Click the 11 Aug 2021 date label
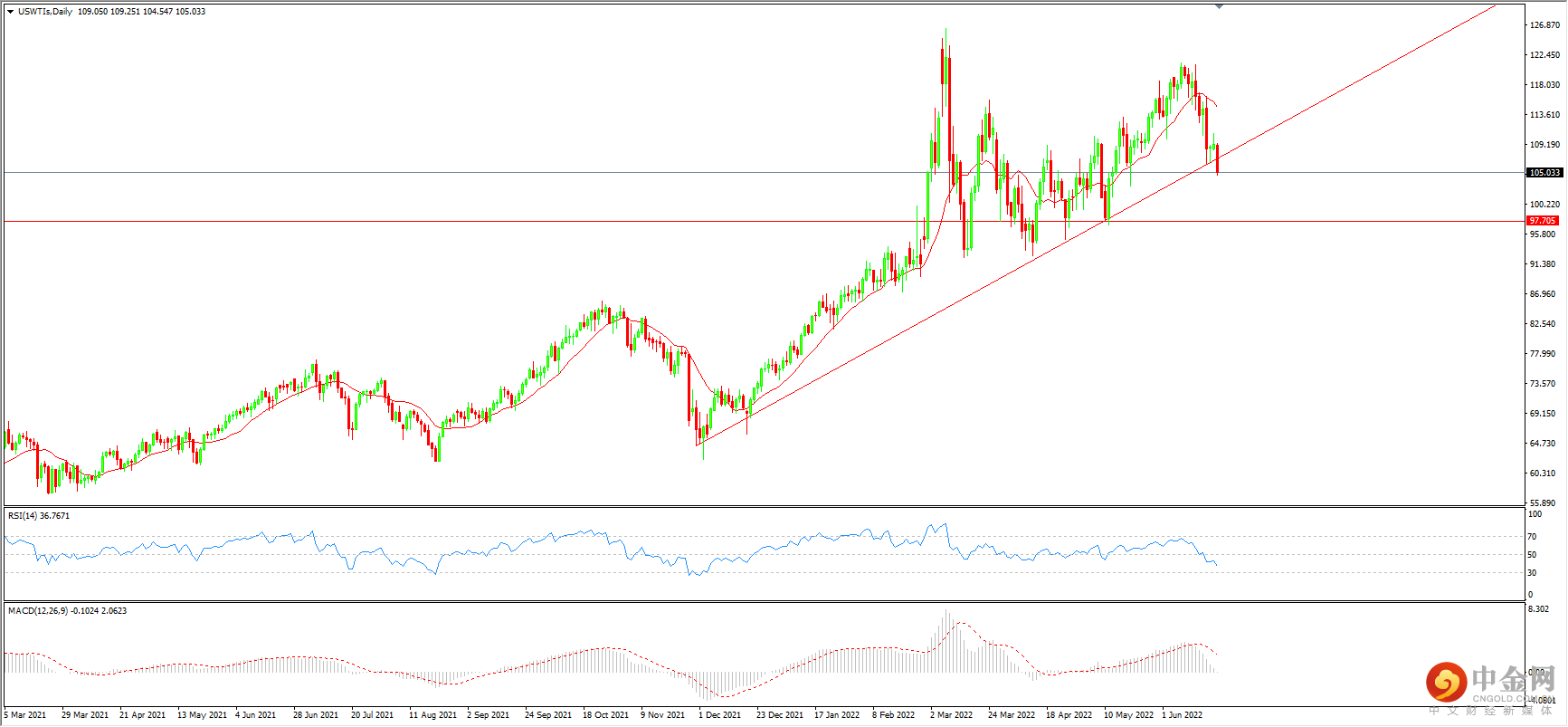This screenshot has width=1568, height=727. tap(433, 715)
